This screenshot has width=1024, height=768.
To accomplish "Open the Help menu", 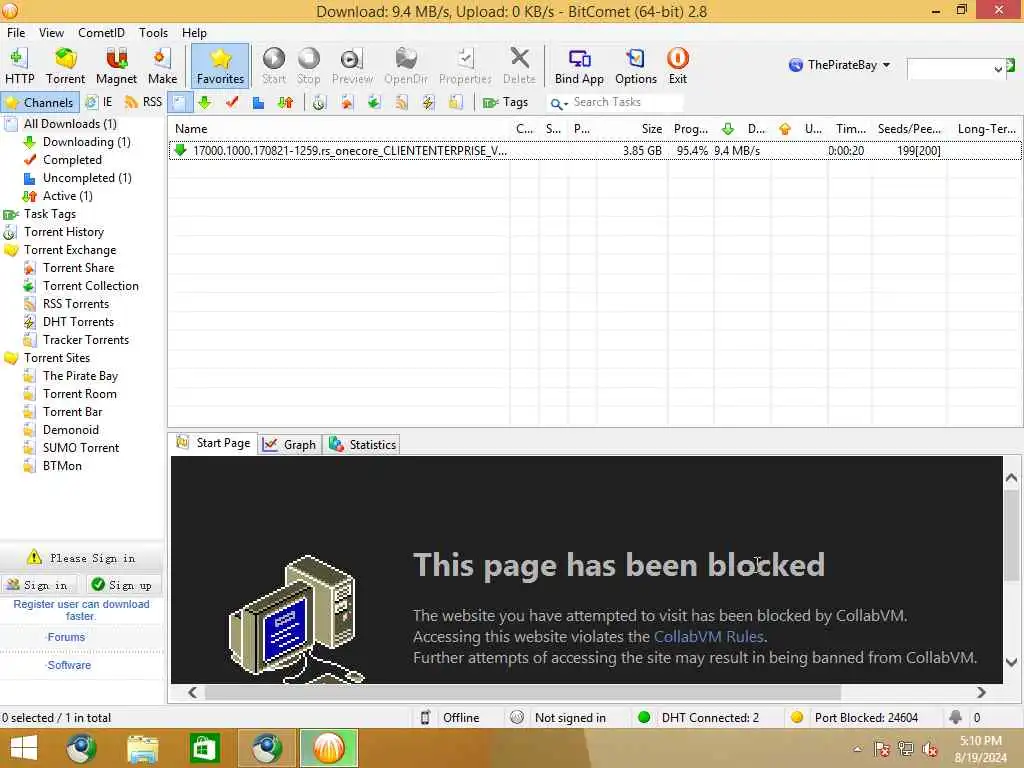I will coord(194,33).
